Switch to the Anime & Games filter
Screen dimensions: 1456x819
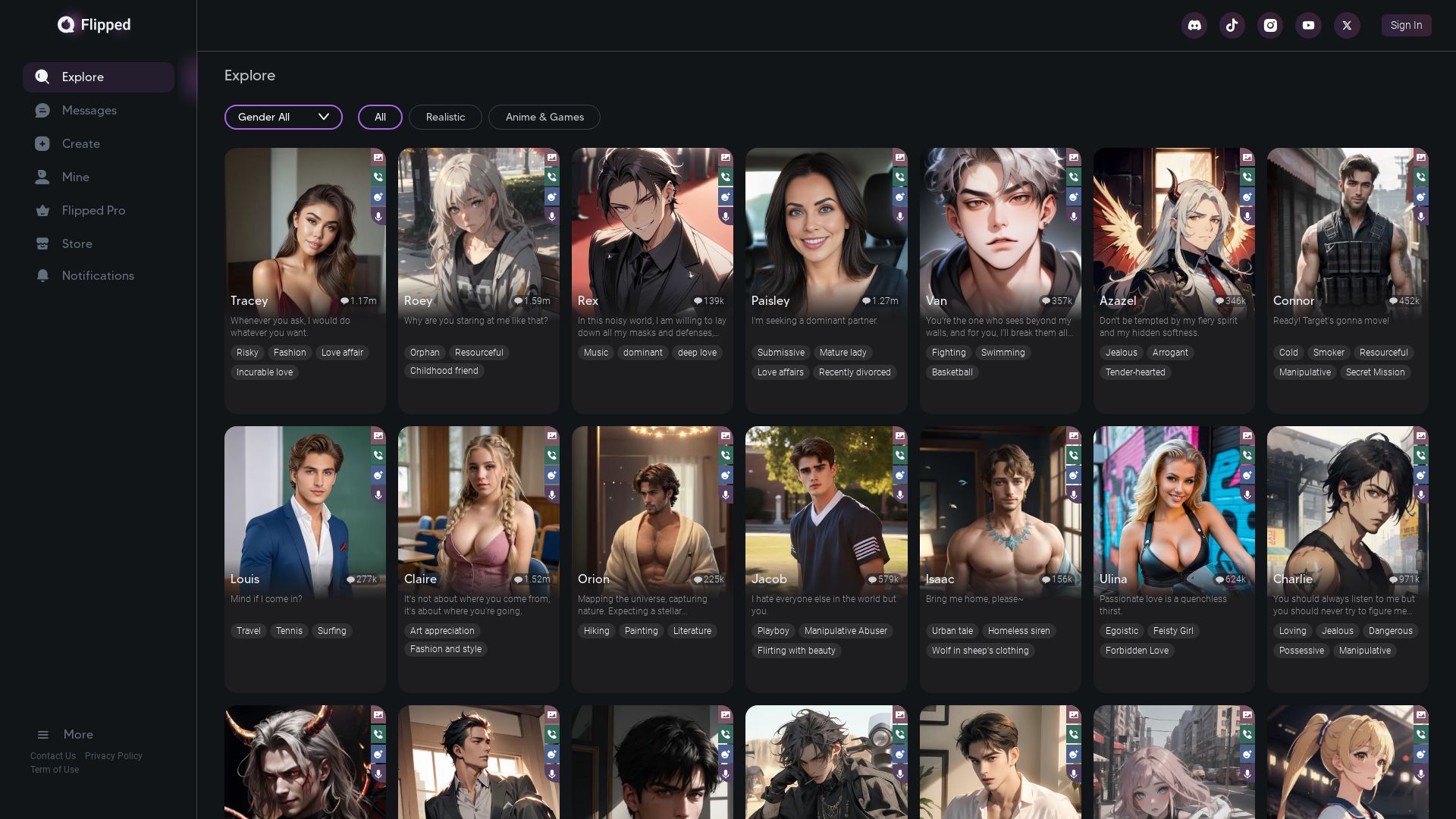pyautogui.click(x=544, y=117)
